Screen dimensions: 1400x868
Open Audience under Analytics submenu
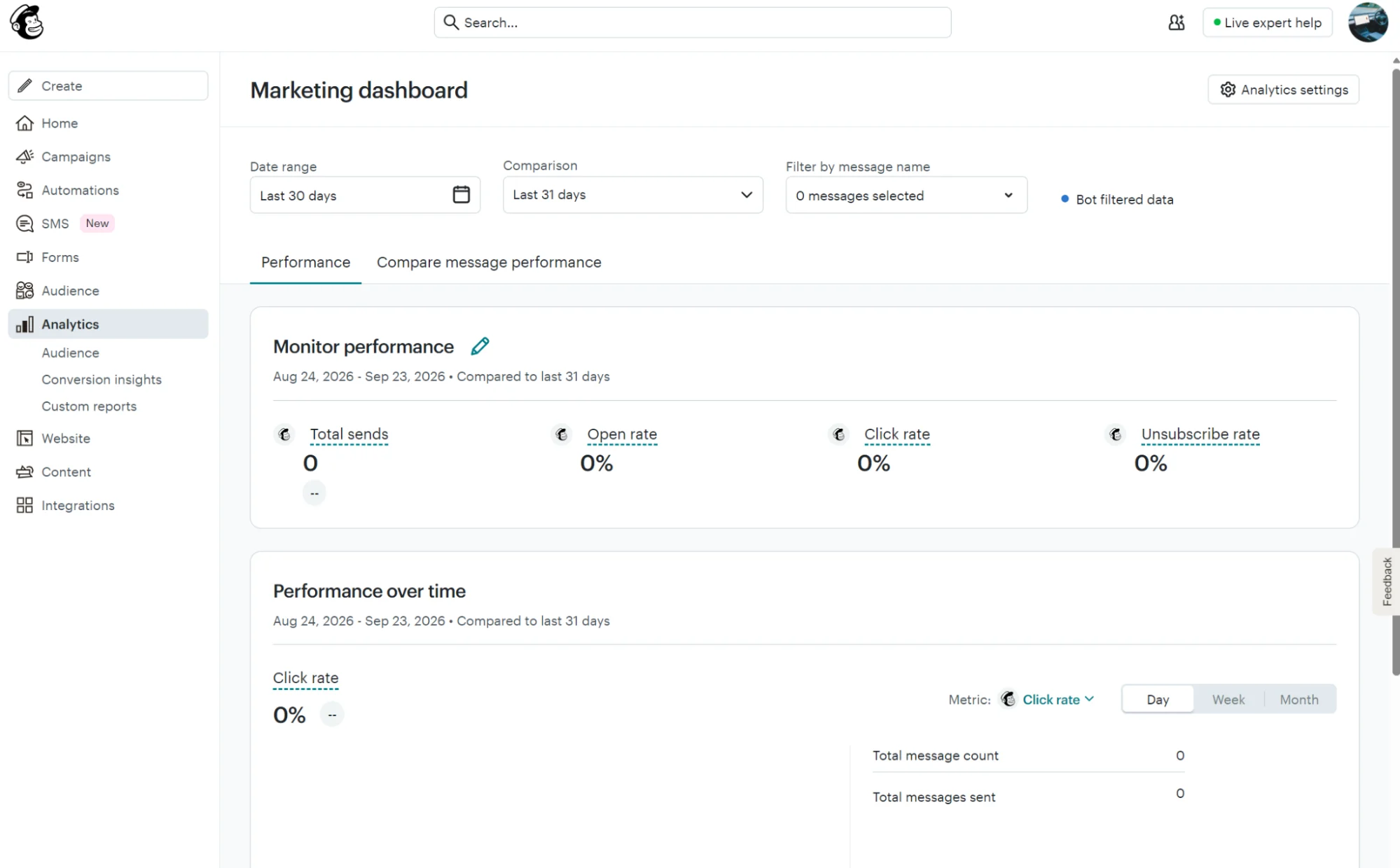click(x=70, y=352)
